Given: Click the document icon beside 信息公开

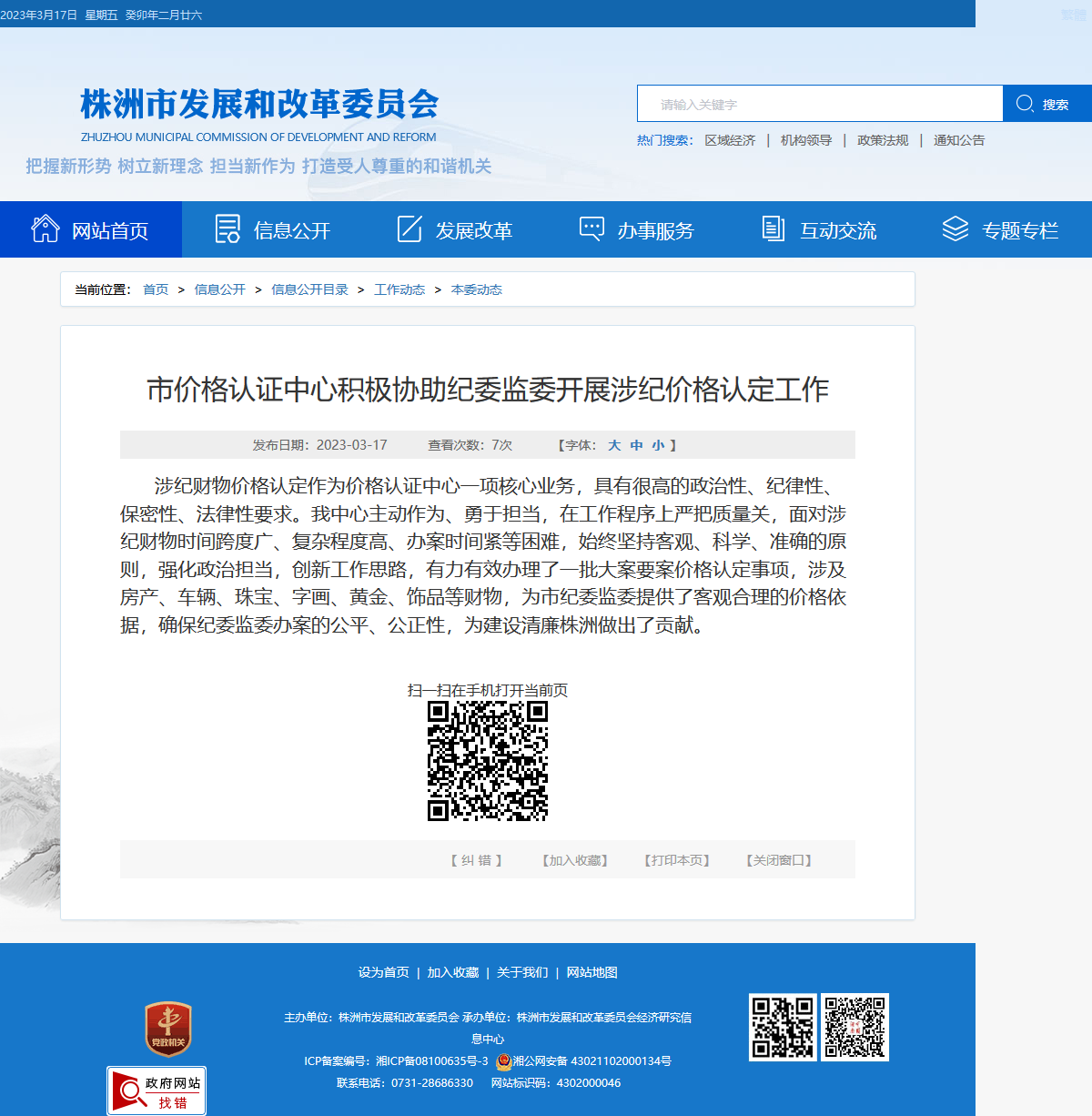Looking at the screenshot, I should pos(227,228).
